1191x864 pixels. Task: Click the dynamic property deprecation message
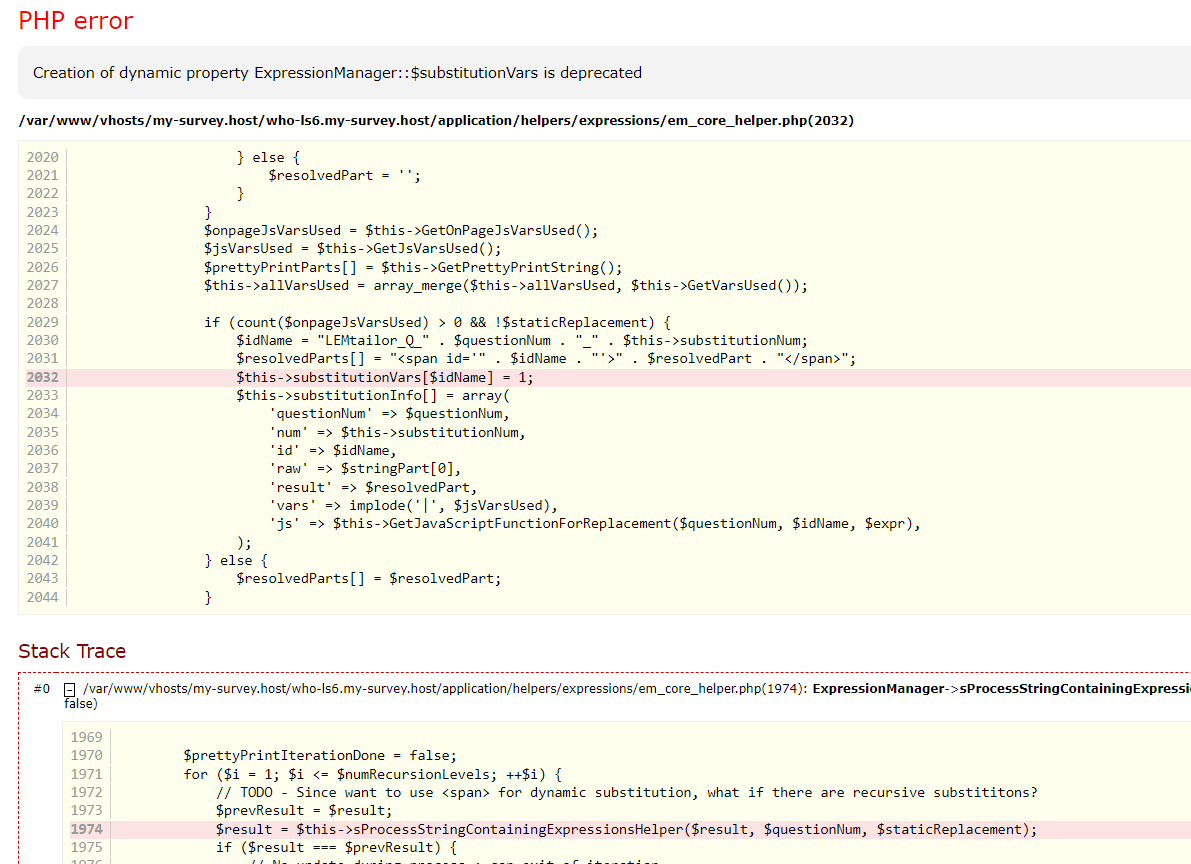click(x=337, y=73)
